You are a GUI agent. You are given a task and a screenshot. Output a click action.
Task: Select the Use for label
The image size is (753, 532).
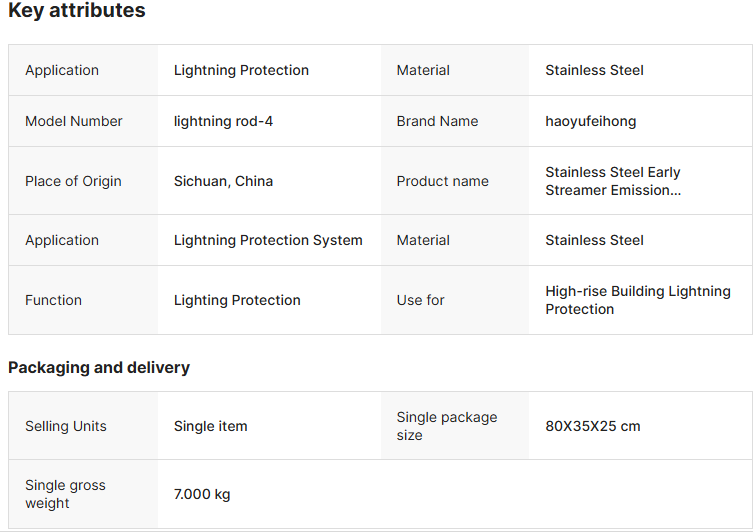(x=420, y=300)
